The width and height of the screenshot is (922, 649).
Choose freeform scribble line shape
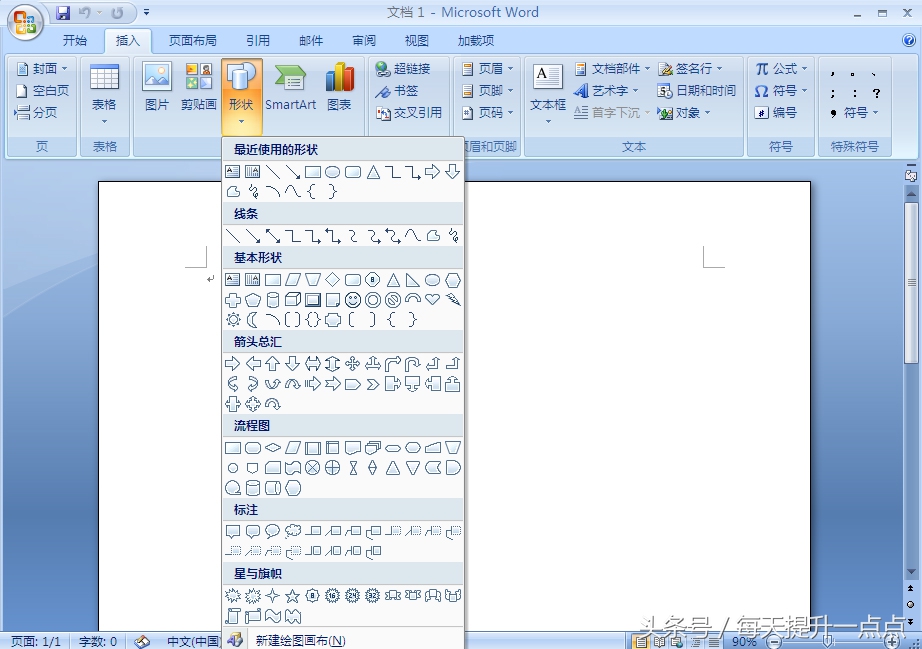pyautogui.click(x=453, y=236)
